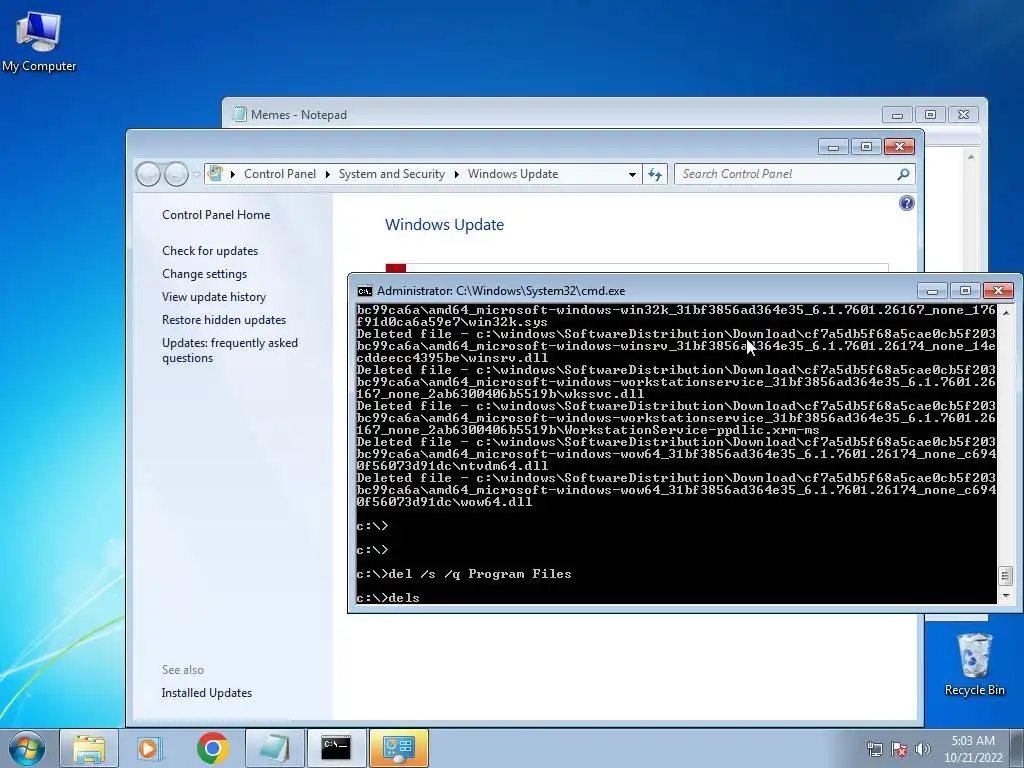
Task: Click System and Security in breadcrumb
Action: (392, 174)
